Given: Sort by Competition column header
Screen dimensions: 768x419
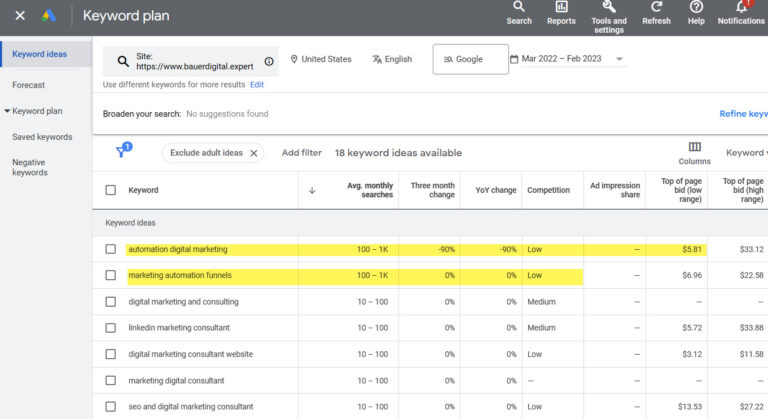Looking at the screenshot, I should click(x=548, y=190).
